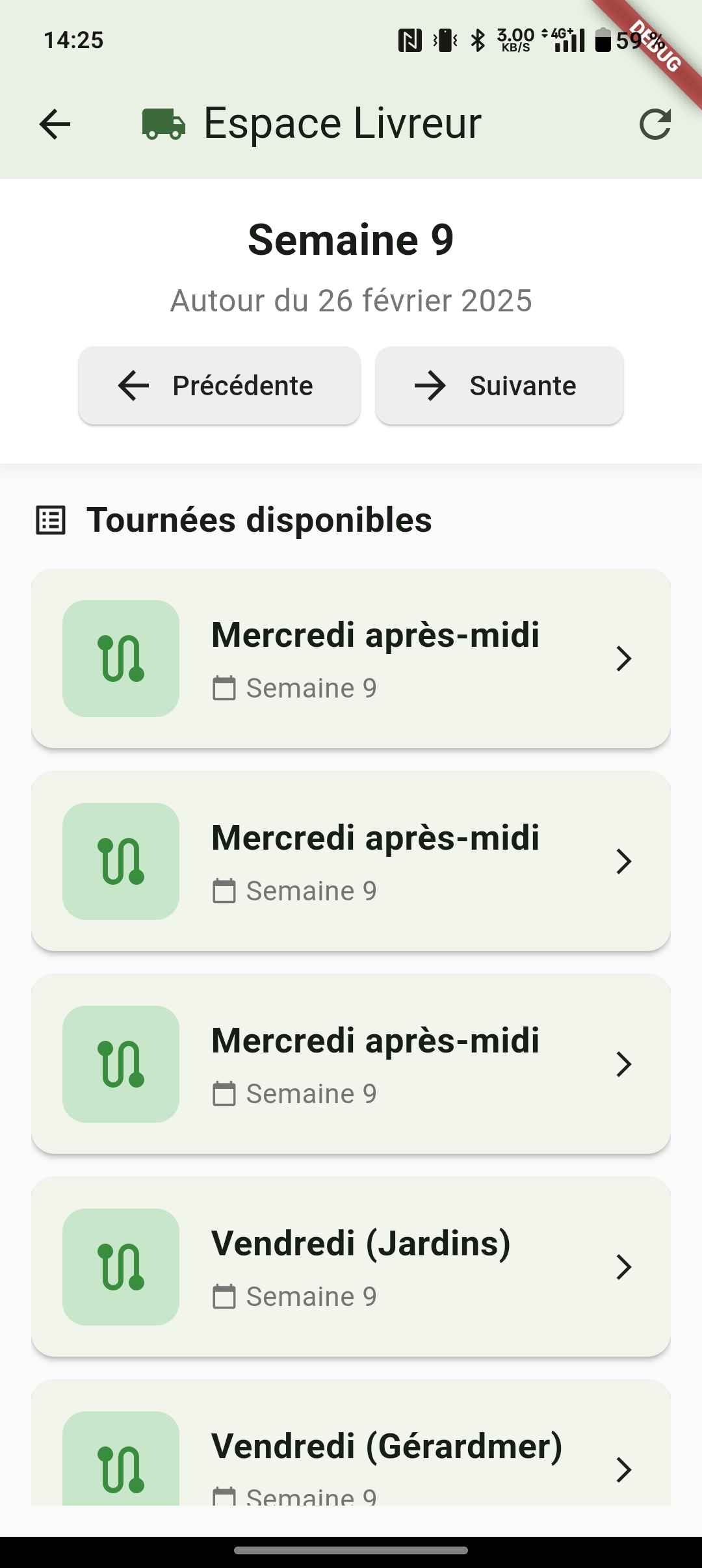
Task: Expand chevron on Vendredi (Jardins) card
Action: (623, 1267)
